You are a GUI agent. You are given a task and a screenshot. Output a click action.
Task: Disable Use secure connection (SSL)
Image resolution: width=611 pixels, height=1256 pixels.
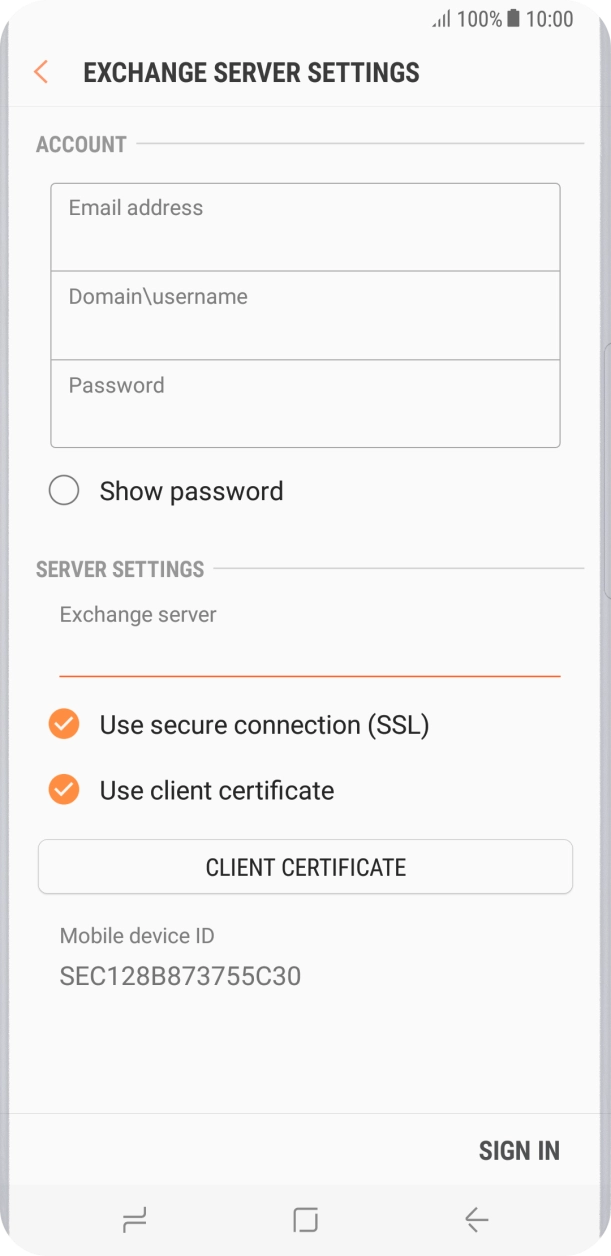pos(63,723)
